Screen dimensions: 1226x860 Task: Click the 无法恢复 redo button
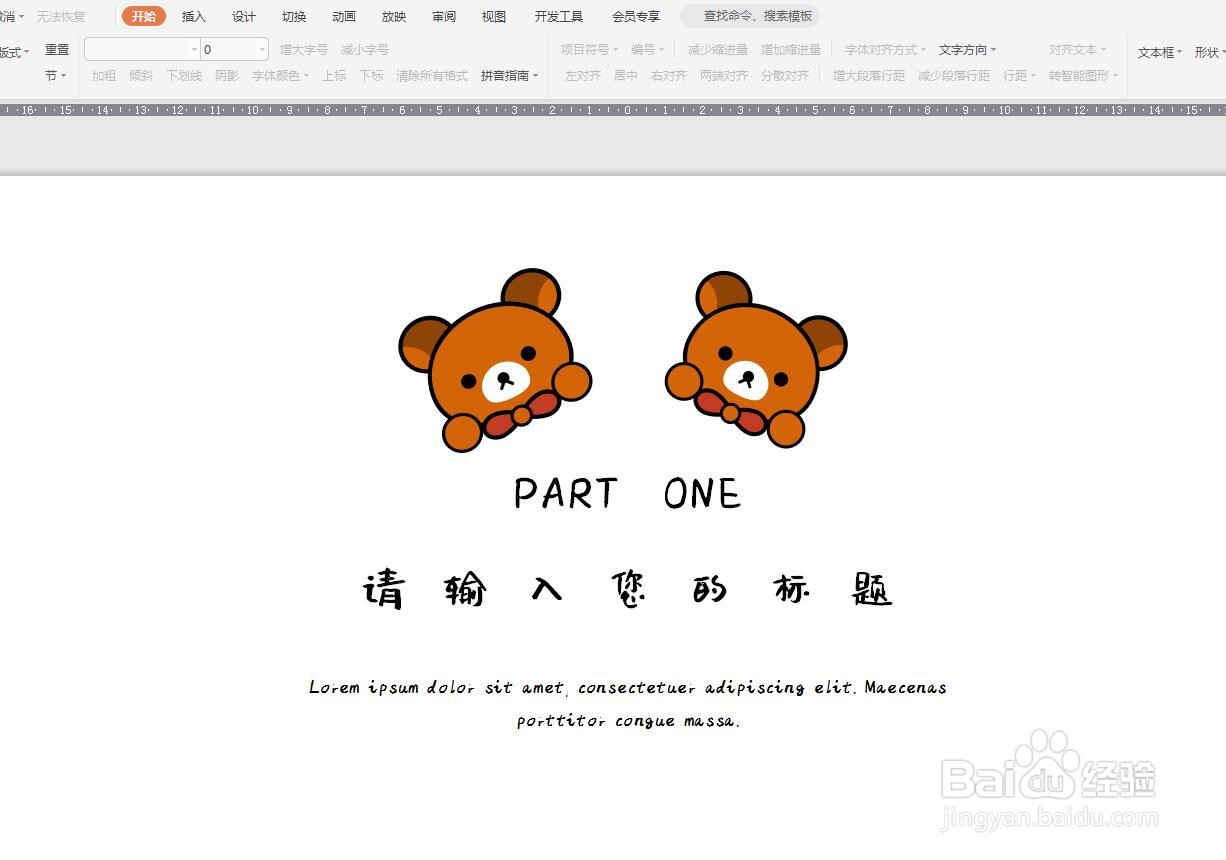click(x=61, y=16)
